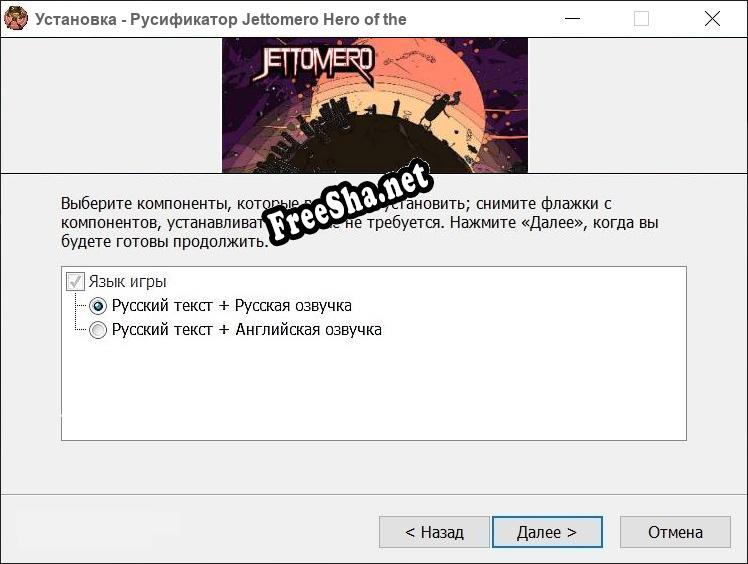The width and height of the screenshot is (748, 564).
Task: Toggle the Язык игры checkbox
Action: click(75, 282)
